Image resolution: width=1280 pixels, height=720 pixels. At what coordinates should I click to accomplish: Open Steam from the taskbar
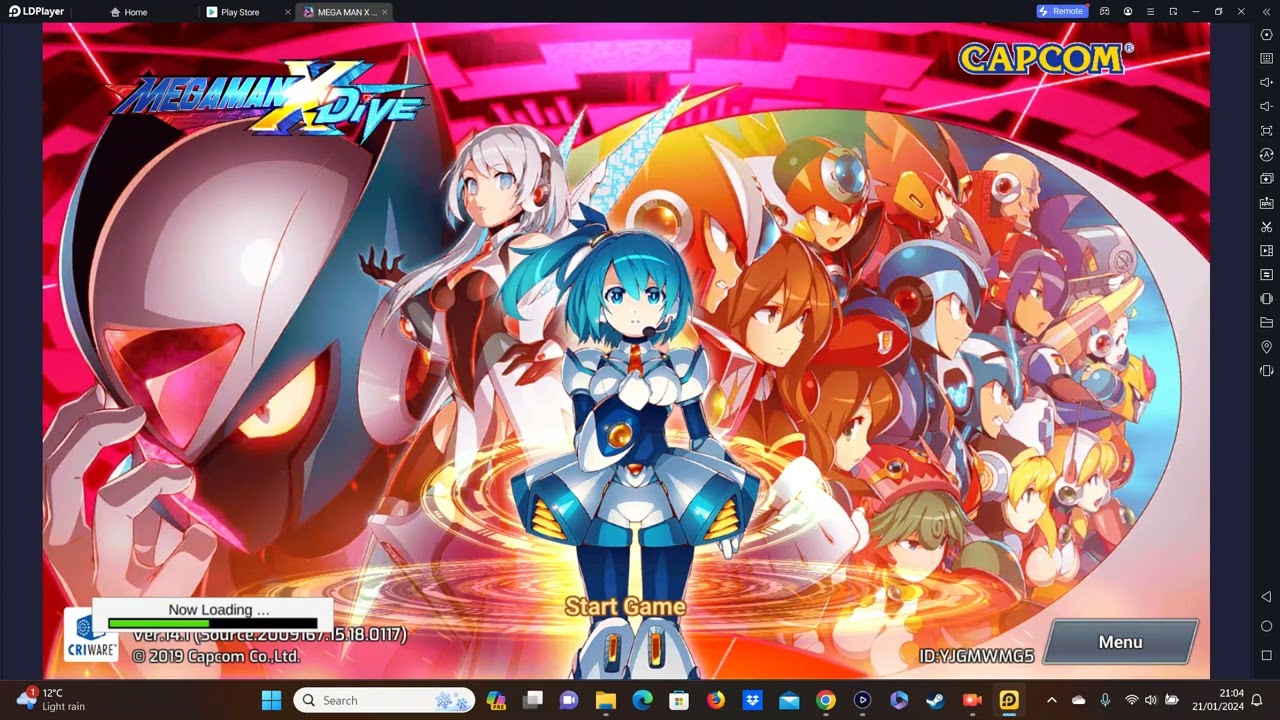[x=936, y=700]
